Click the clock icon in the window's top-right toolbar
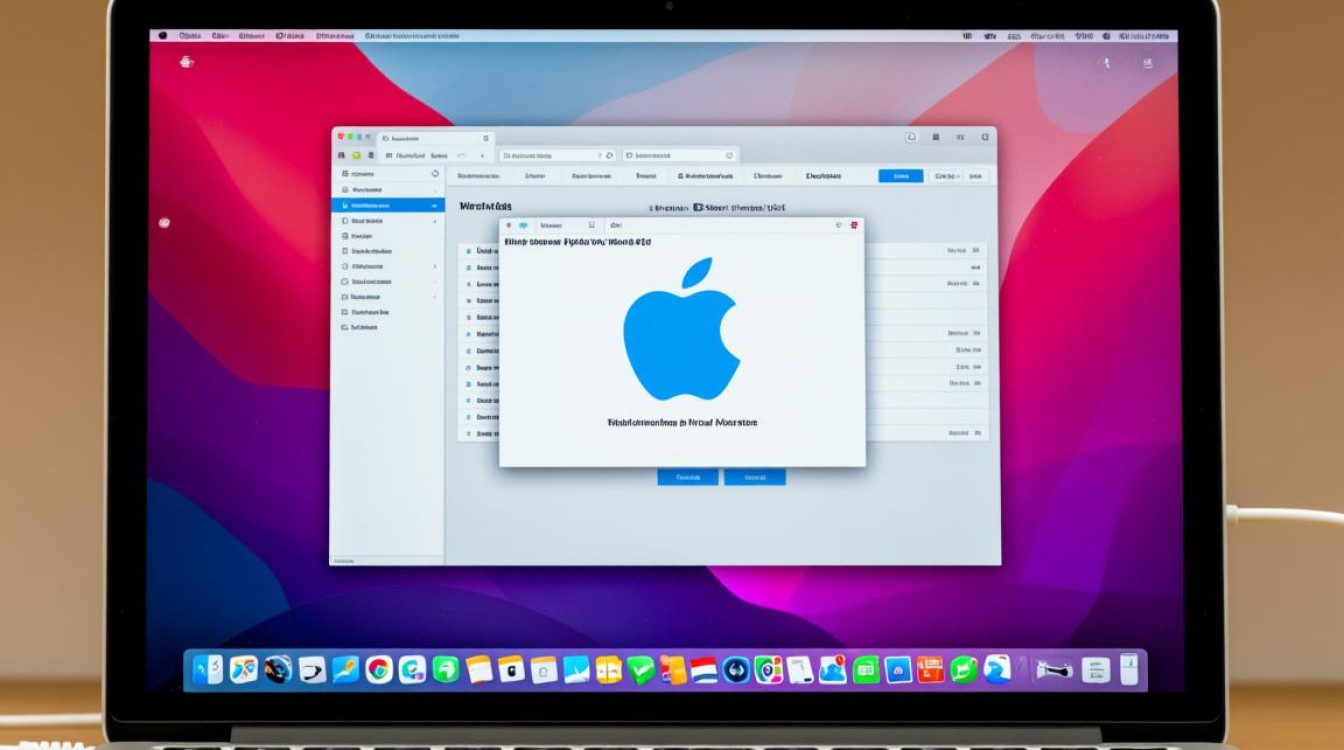1344x750 pixels. 911,137
